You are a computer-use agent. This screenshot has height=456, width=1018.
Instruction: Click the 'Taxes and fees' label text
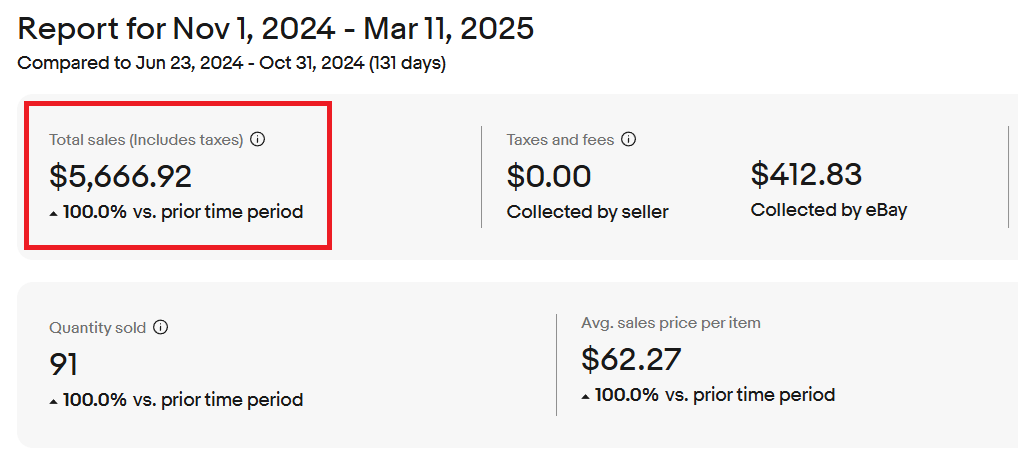[559, 140]
